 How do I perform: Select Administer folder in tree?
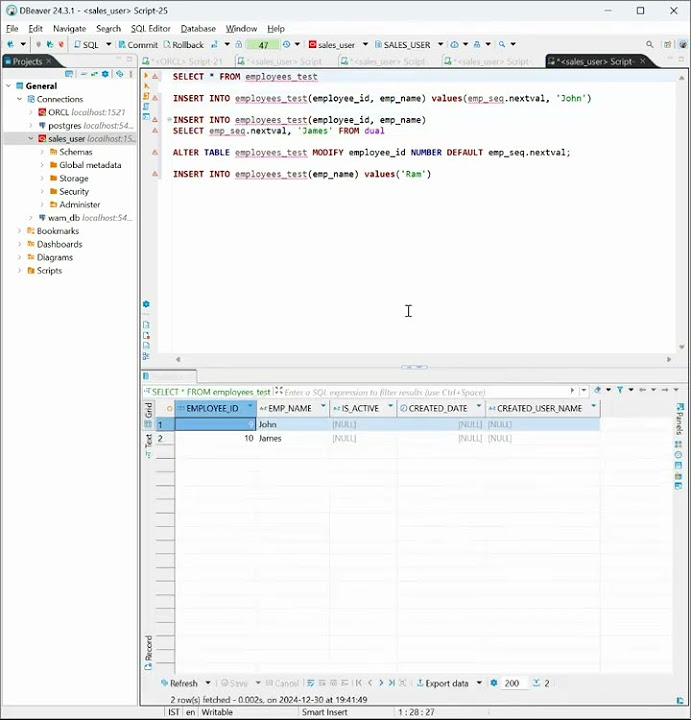[79, 204]
